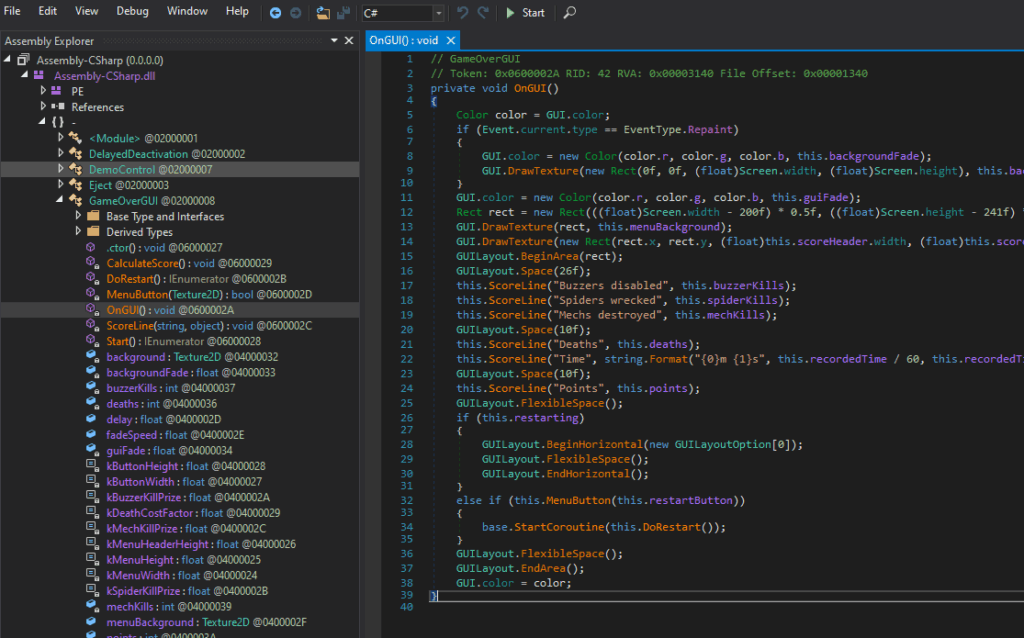Viewport: 1024px width, 638px height.
Task: Click the Navigate Forward arrow icon
Action: (295, 13)
